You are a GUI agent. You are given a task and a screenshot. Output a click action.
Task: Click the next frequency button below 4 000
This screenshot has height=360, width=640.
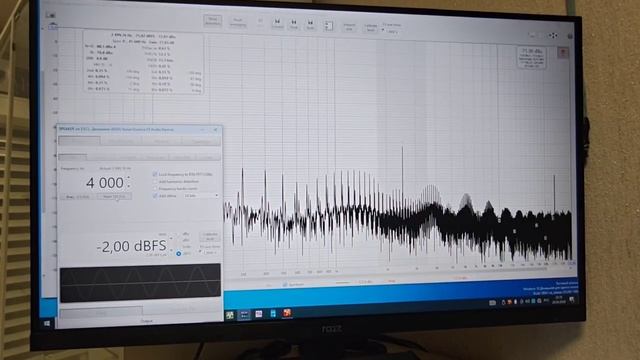(114, 197)
